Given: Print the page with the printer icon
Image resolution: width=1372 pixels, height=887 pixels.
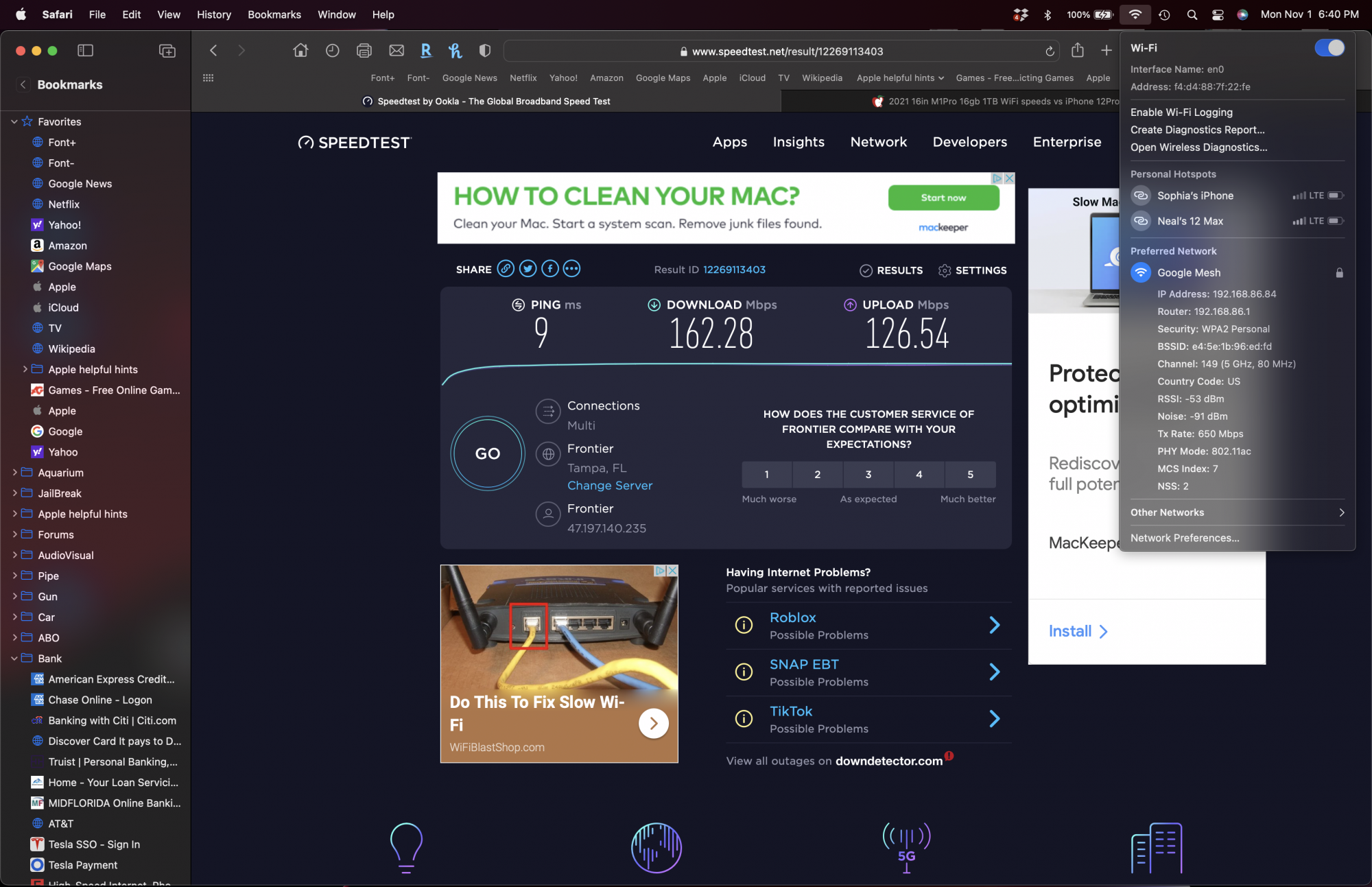Looking at the screenshot, I should click(364, 51).
